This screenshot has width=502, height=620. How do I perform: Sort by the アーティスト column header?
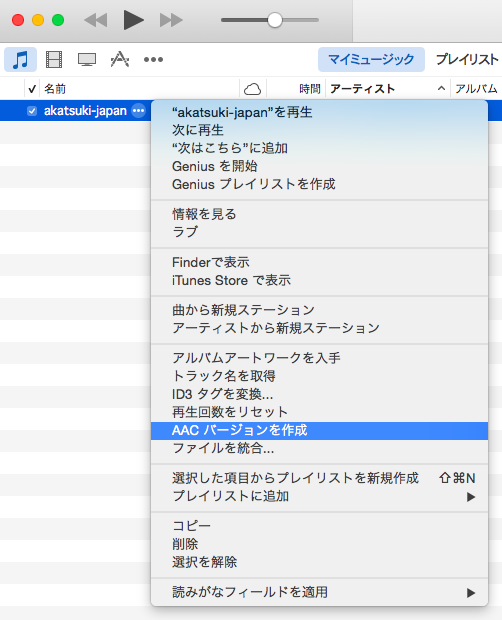362,89
